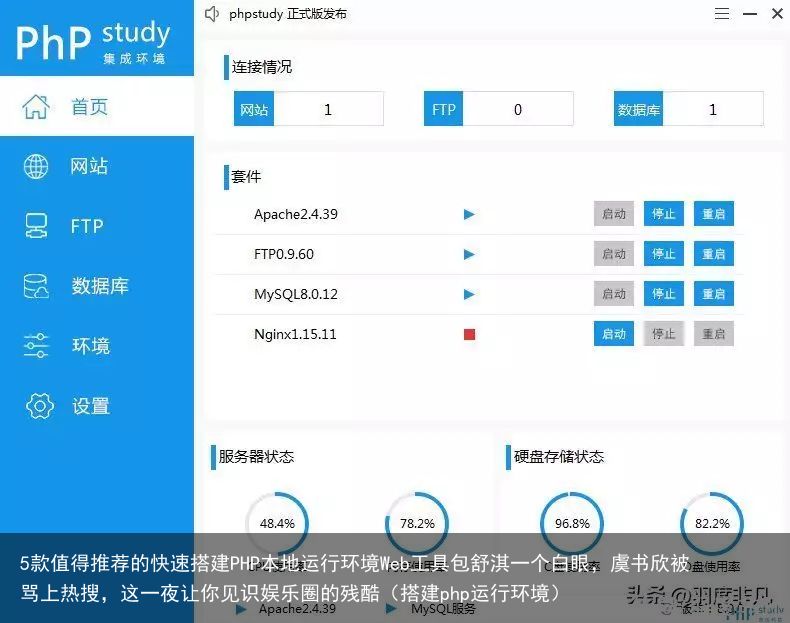
Task: Click the phpstudy 正式版发布 announcement text
Action: (x=288, y=14)
